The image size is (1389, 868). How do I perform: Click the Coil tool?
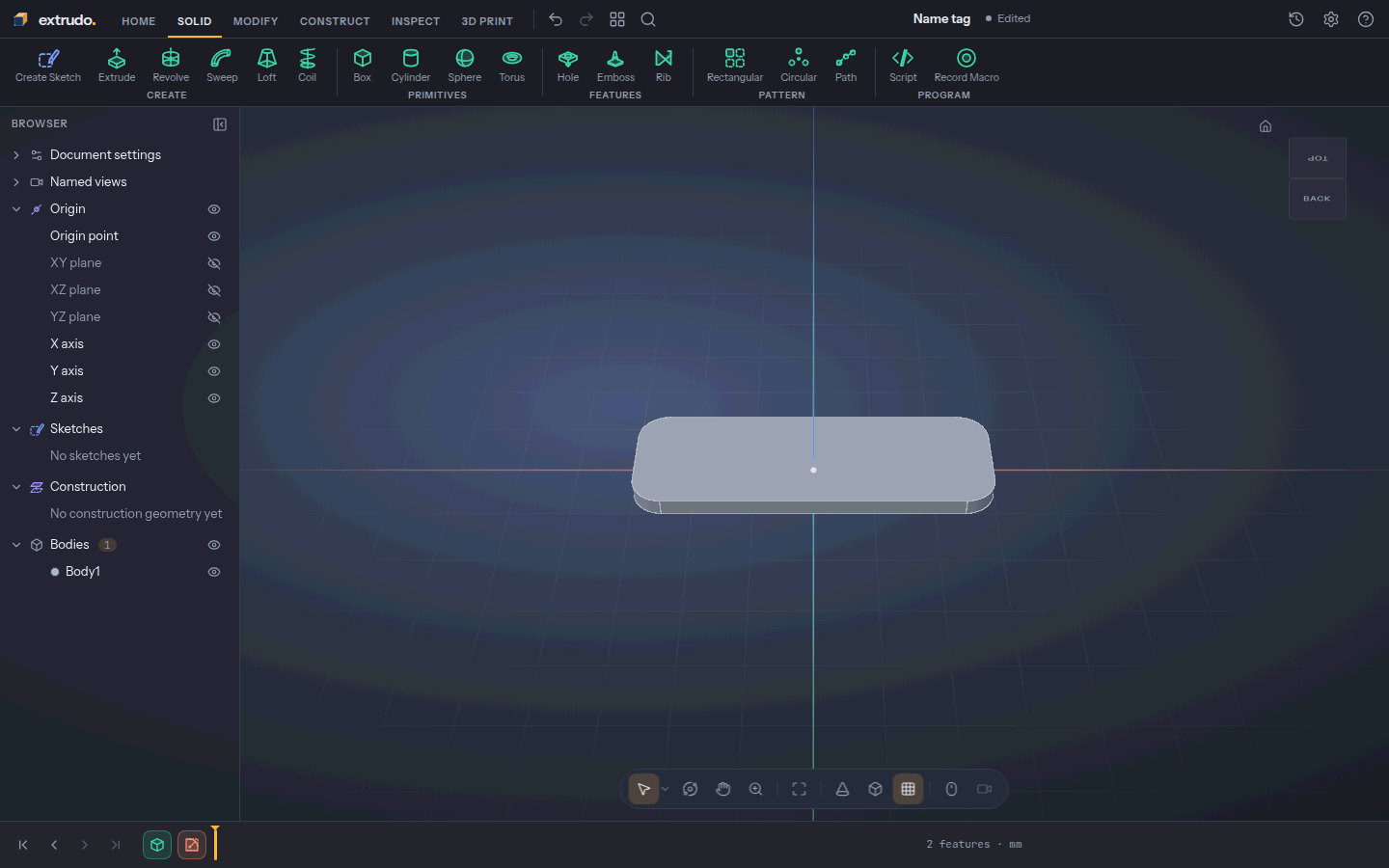pos(308,66)
